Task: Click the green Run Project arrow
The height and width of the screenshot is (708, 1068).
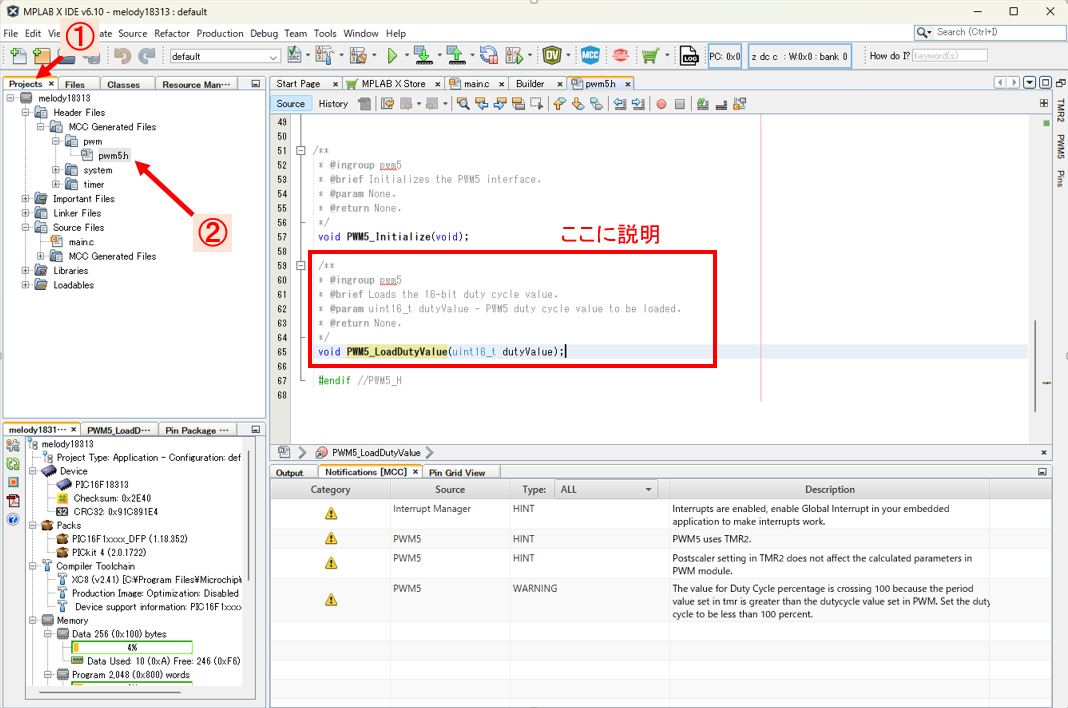Action: 392,56
